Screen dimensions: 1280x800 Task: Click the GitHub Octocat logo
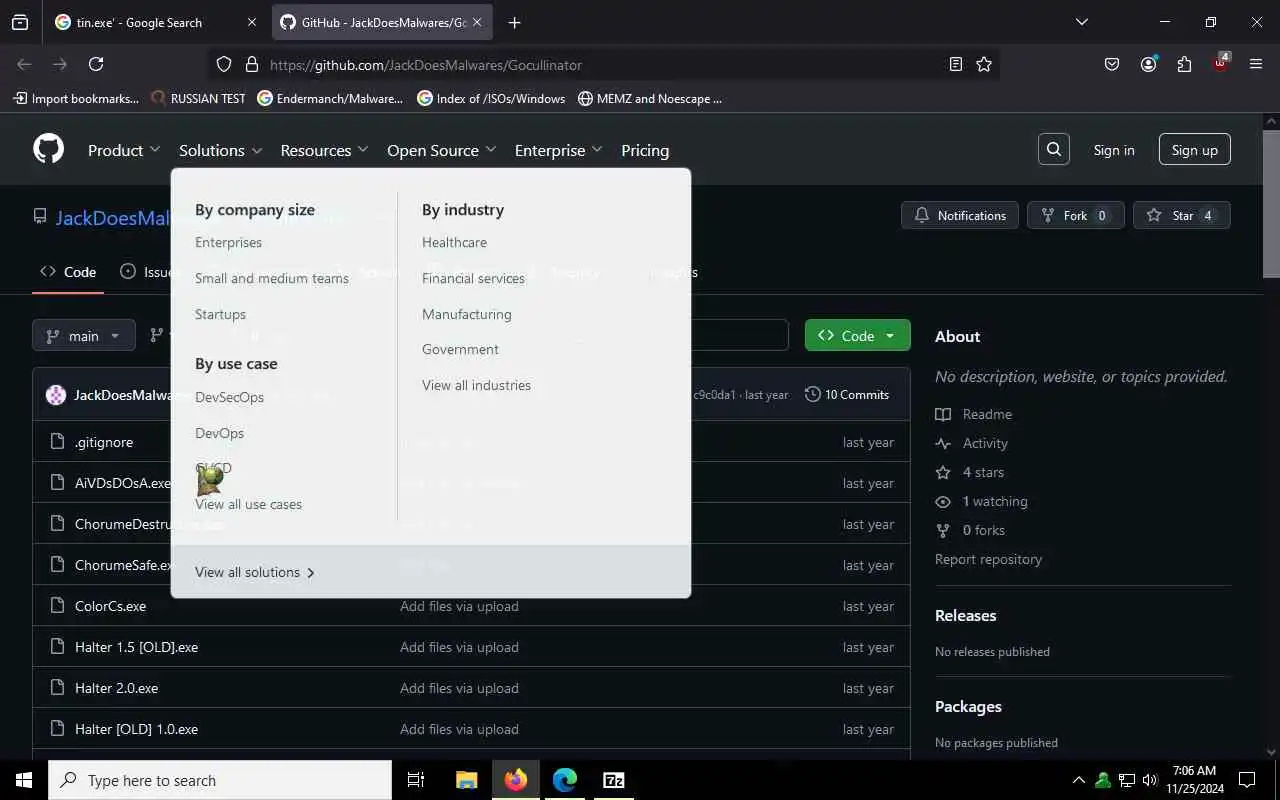pyautogui.click(x=48, y=149)
